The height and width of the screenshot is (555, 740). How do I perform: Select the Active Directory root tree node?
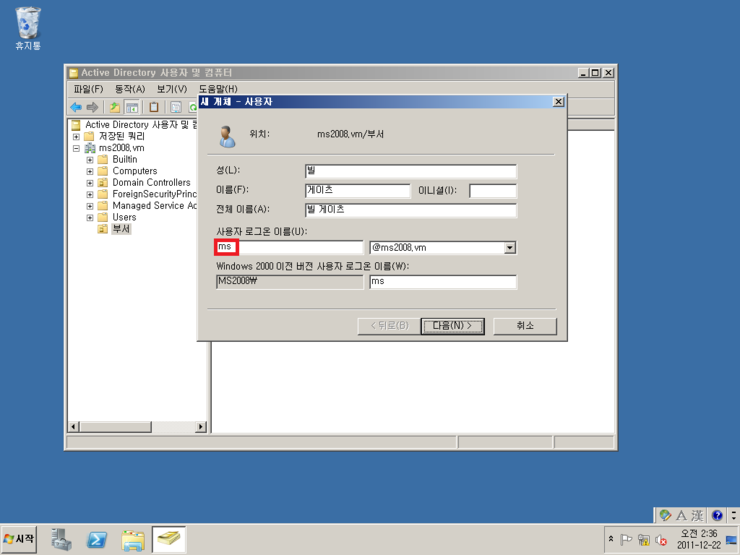point(141,125)
